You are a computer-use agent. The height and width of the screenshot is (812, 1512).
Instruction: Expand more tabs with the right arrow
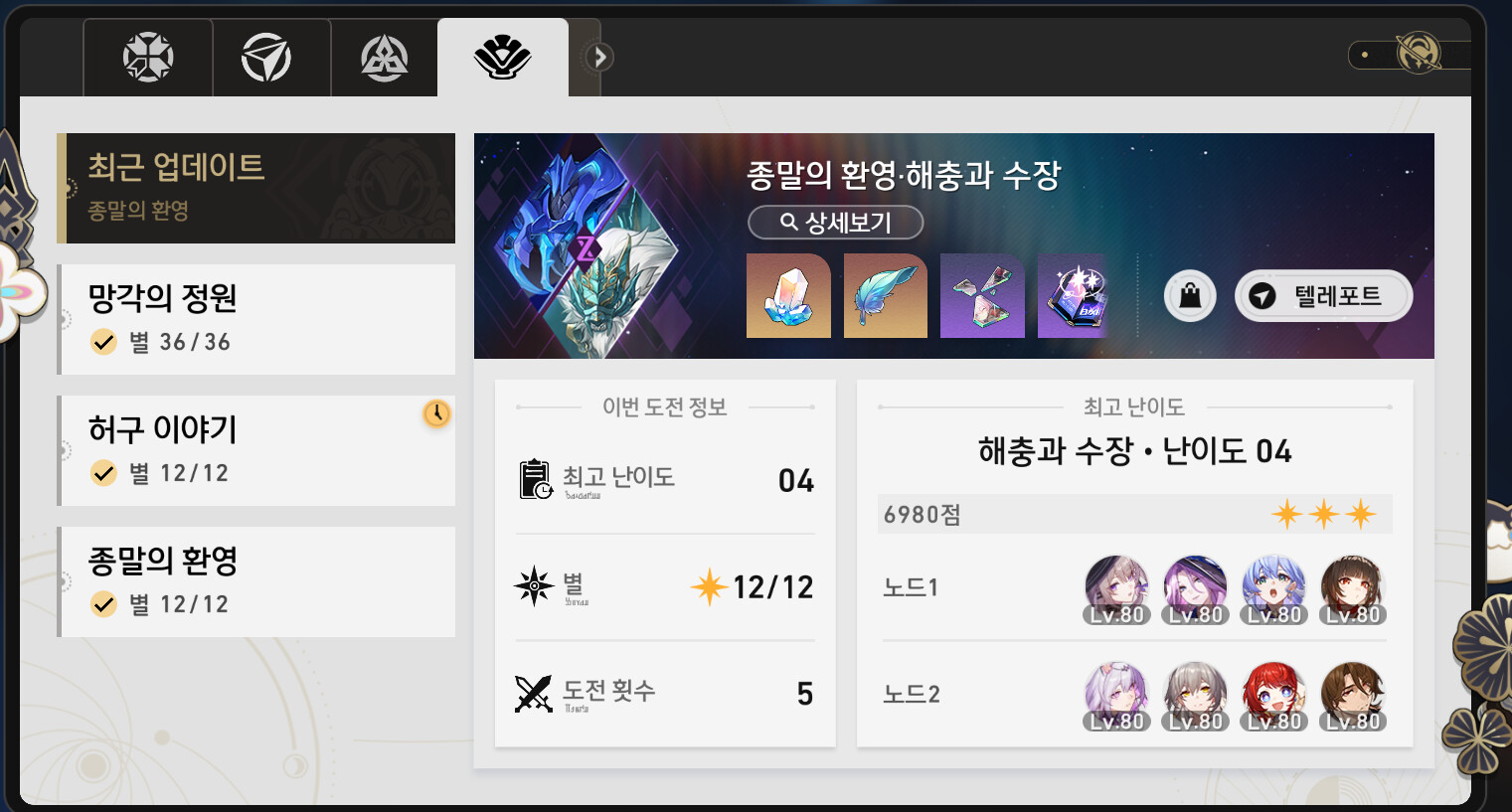tap(598, 57)
